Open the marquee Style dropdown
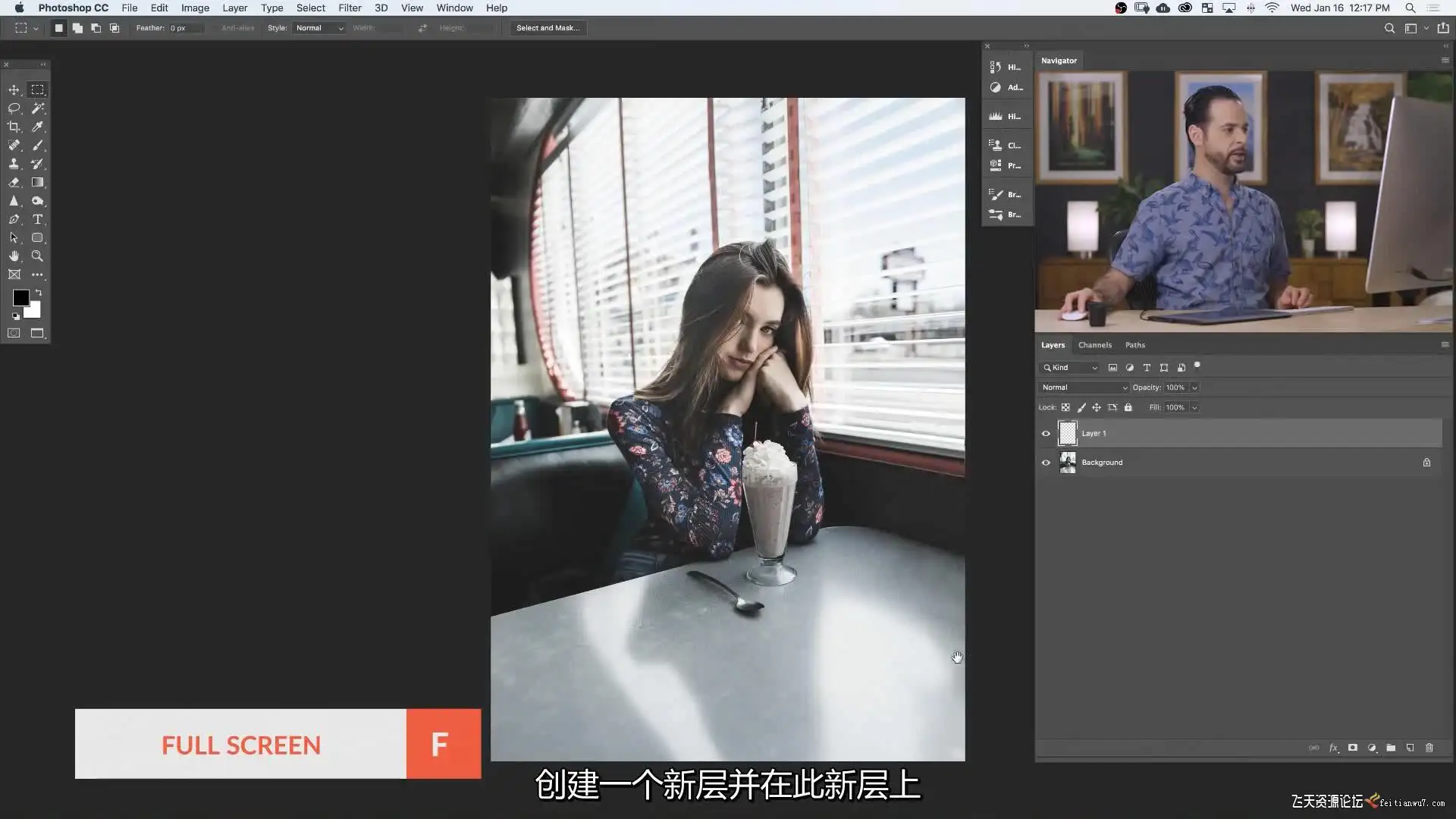 pos(319,28)
